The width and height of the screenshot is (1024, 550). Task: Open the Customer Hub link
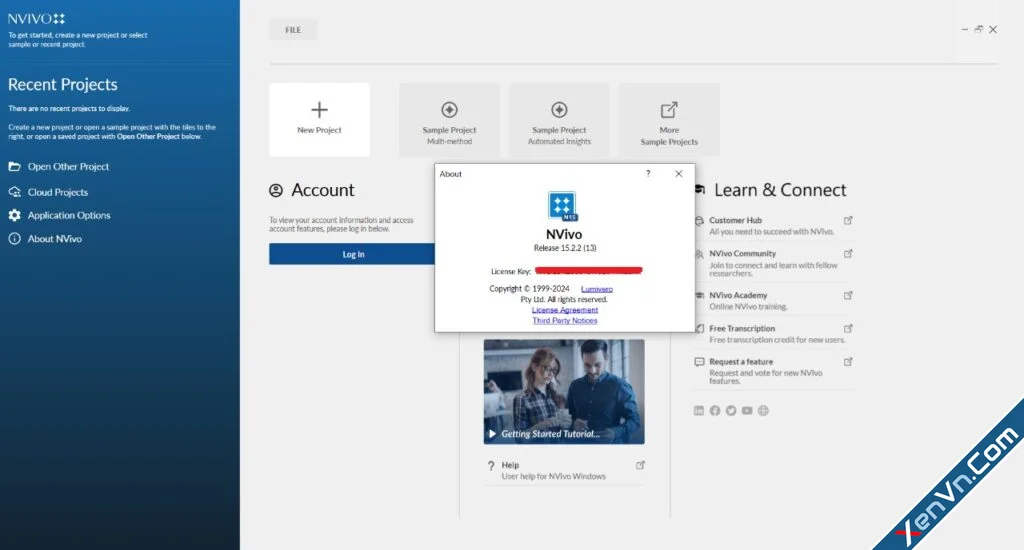[x=735, y=221]
